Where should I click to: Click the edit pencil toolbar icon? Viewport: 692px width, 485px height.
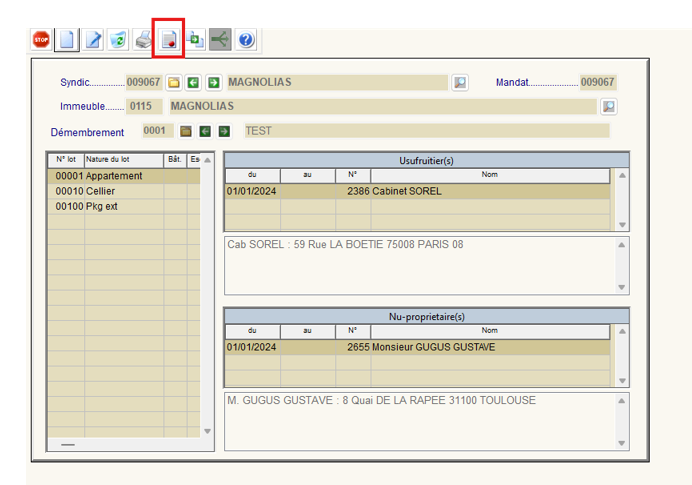(93, 40)
